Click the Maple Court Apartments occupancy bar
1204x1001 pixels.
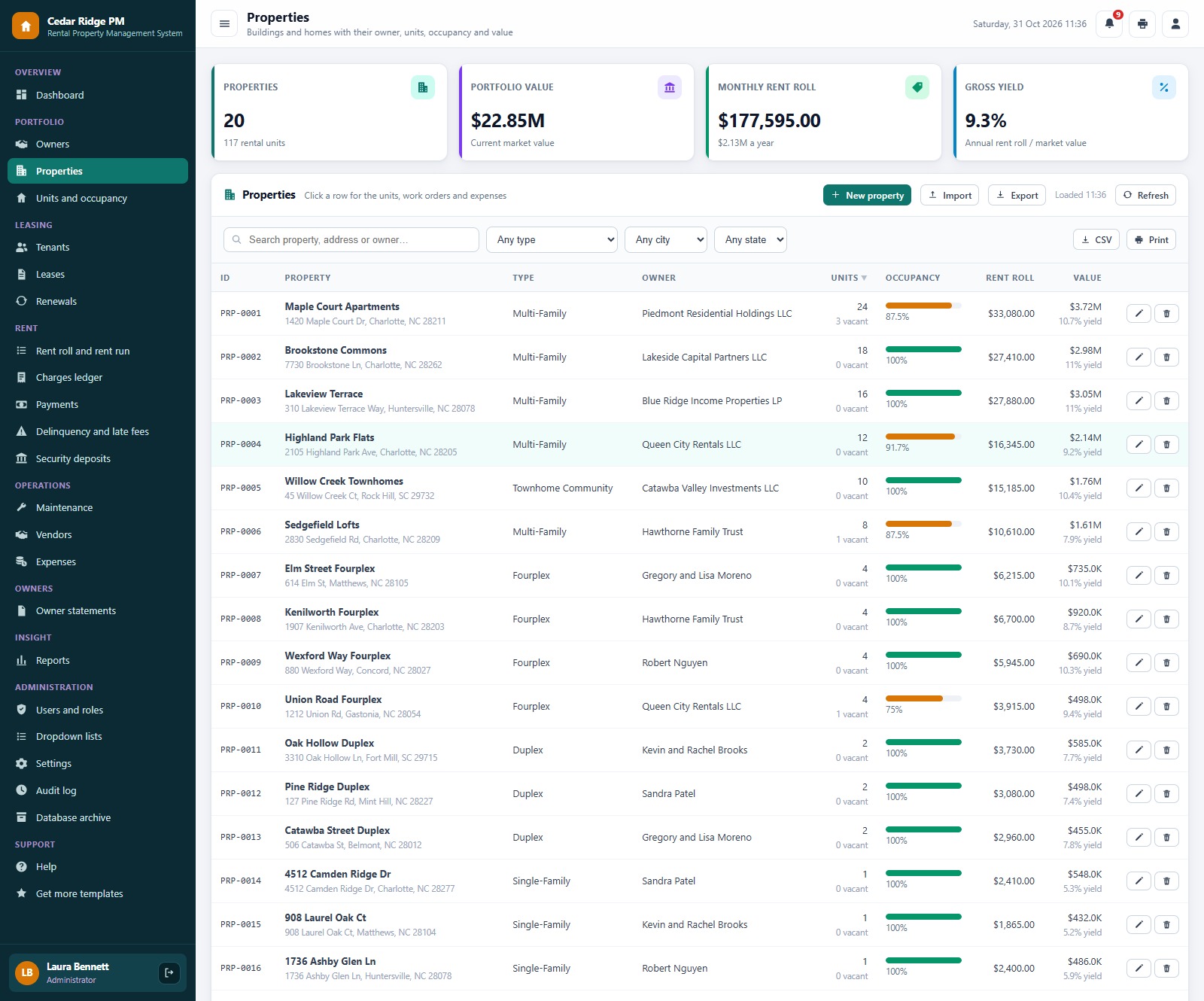(x=923, y=306)
